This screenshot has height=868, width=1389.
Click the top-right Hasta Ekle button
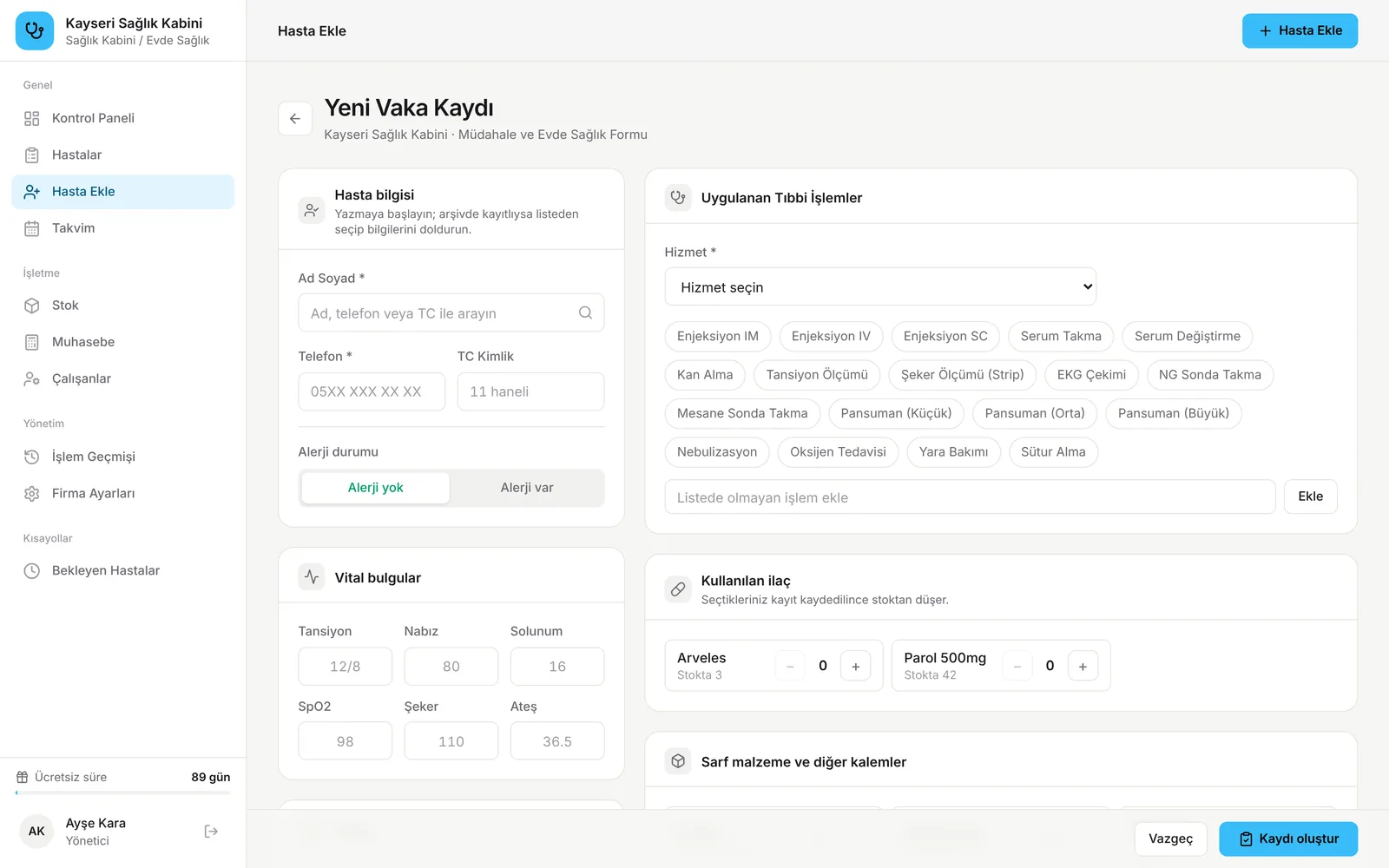(x=1300, y=30)
